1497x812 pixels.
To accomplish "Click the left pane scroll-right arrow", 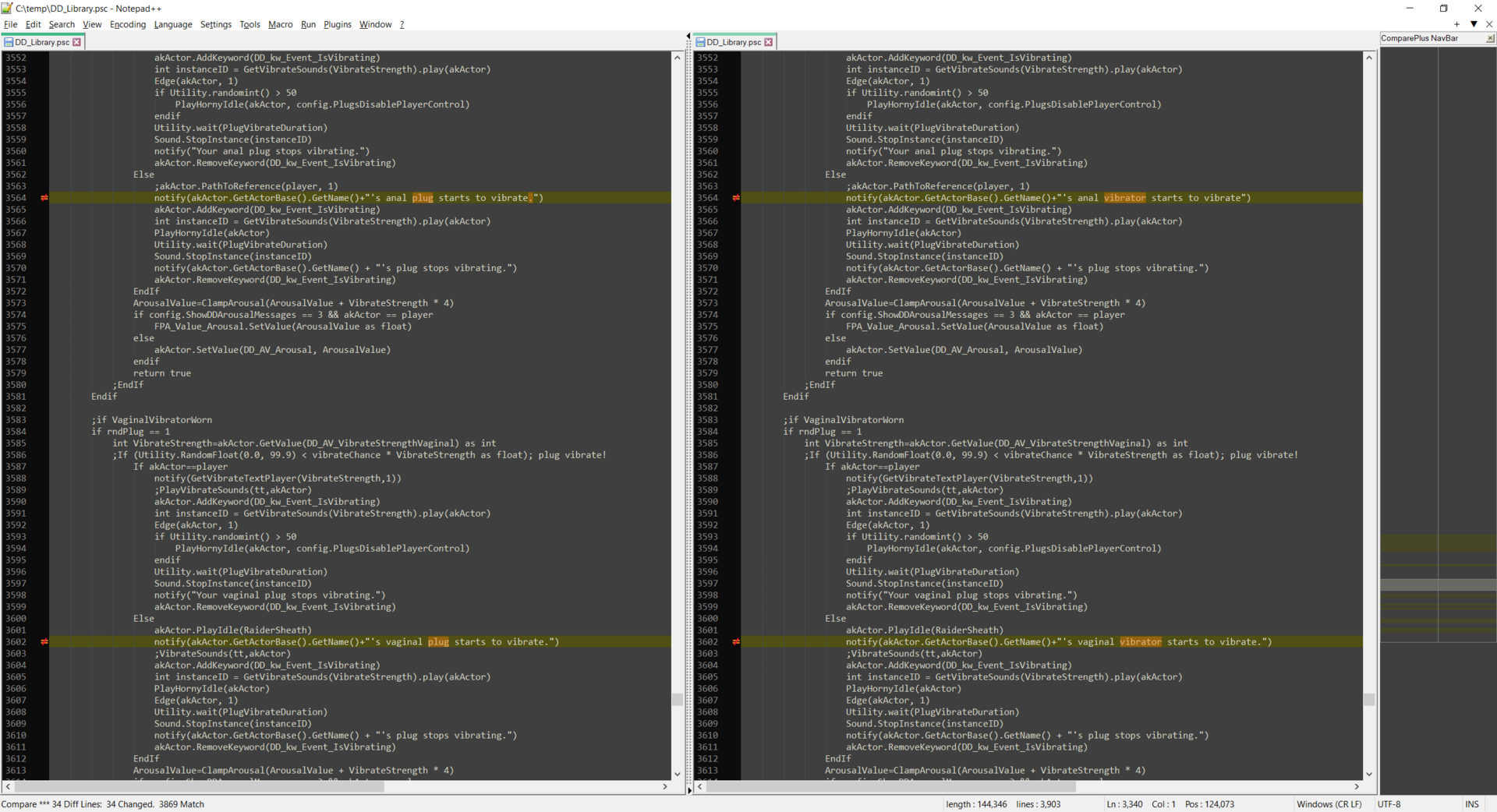I will coord(665,787).
